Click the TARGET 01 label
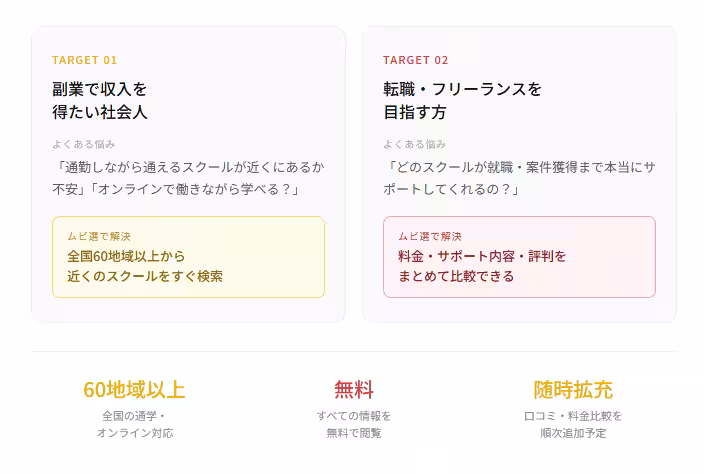704x474 pixels. 85,60
